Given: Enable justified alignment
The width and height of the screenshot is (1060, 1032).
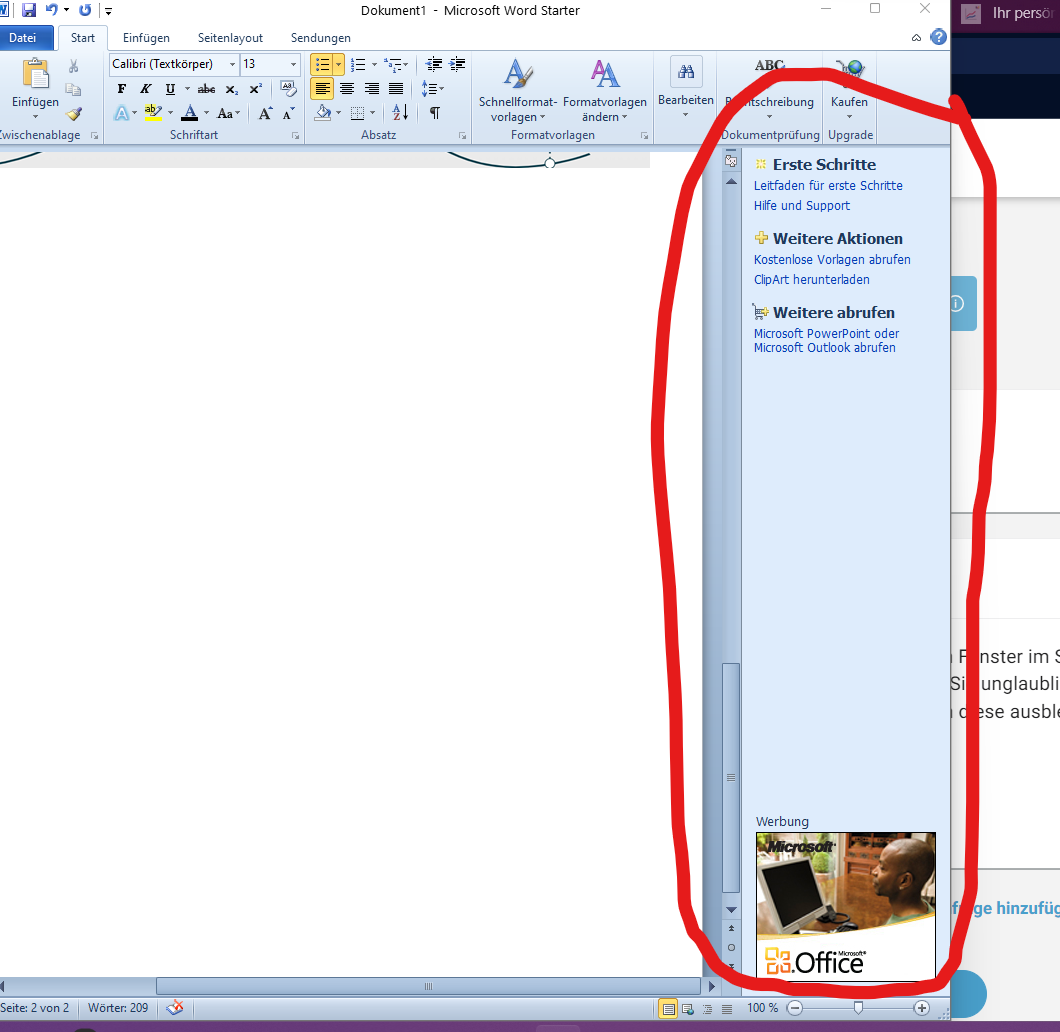Looking at the screenshot, I should (x=396, y=88).
